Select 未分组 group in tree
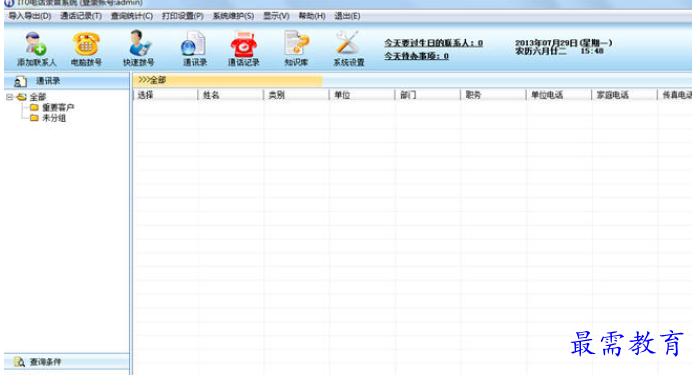This screenshot has height=375, width=692. [x=54, y=118]
